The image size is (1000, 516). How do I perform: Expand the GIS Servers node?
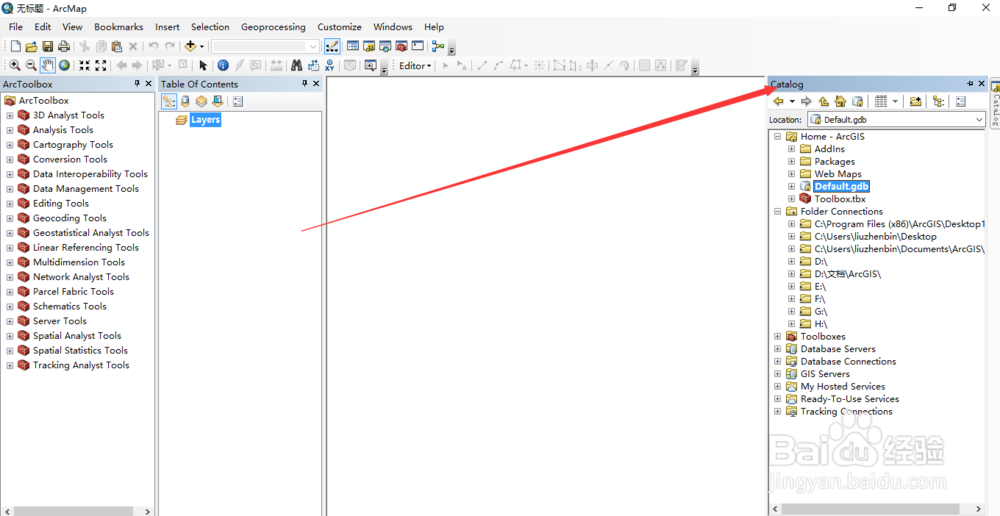click(777, 374)
